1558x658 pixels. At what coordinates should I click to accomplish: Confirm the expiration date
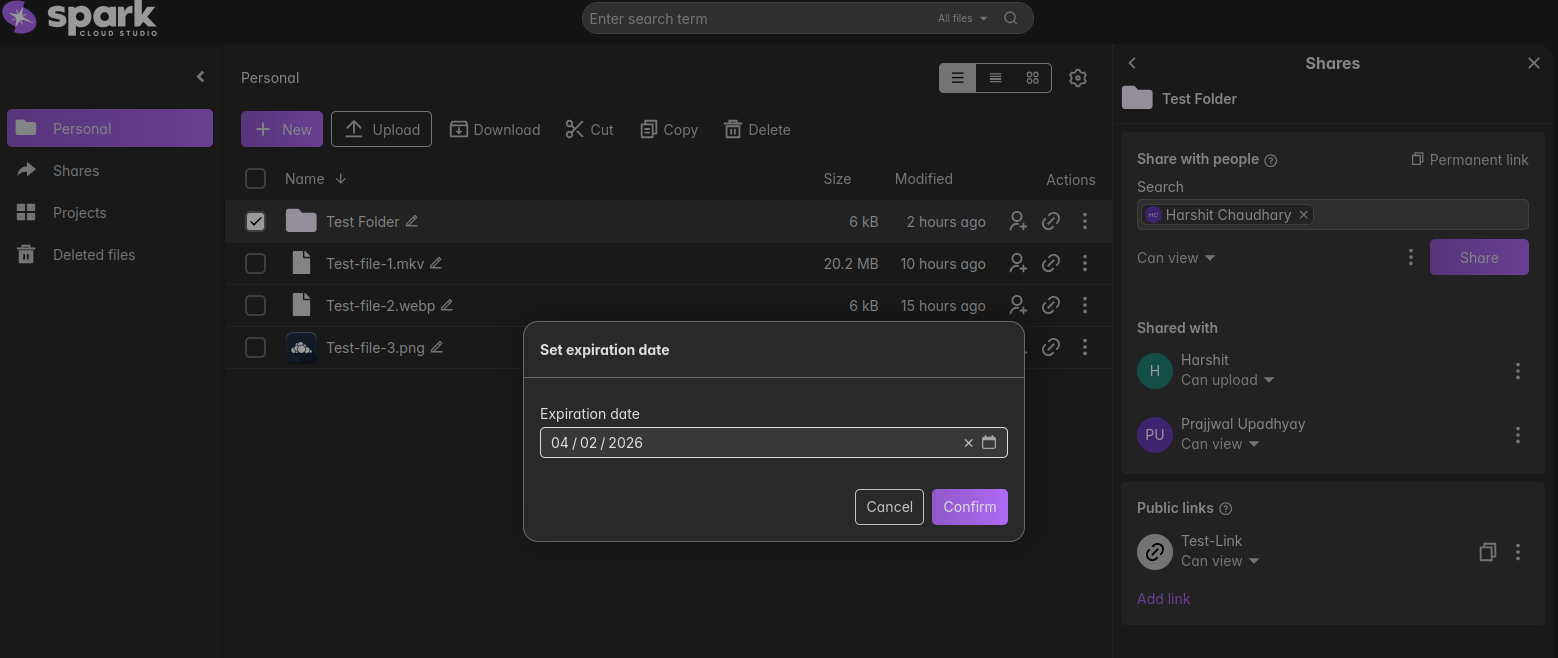pos(969,507)
